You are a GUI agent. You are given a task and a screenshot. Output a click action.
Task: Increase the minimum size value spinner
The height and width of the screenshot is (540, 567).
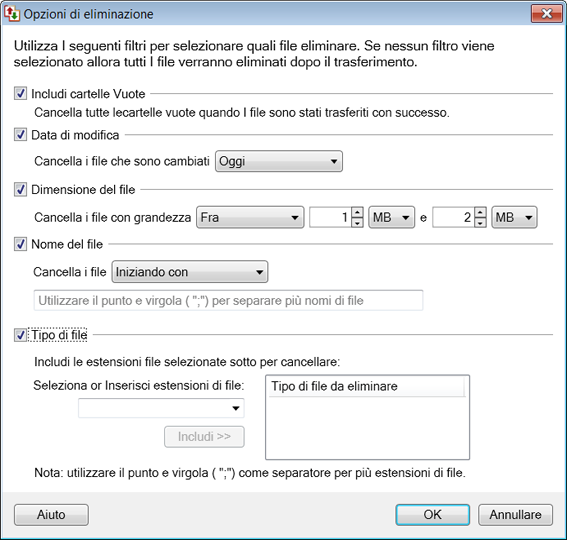click(357, 212)
